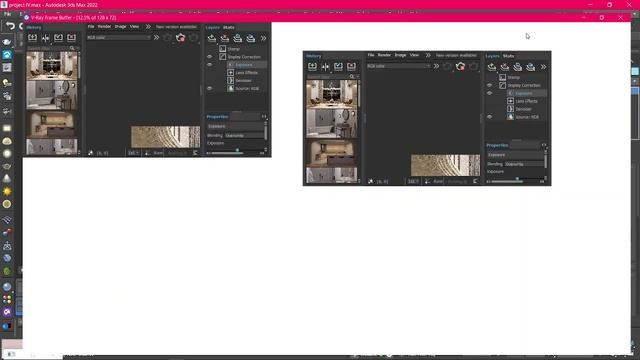Screen dimensions: 640x360
Task: Click Save to history icon in right VFB copy
Action: (x=312, y=66)
